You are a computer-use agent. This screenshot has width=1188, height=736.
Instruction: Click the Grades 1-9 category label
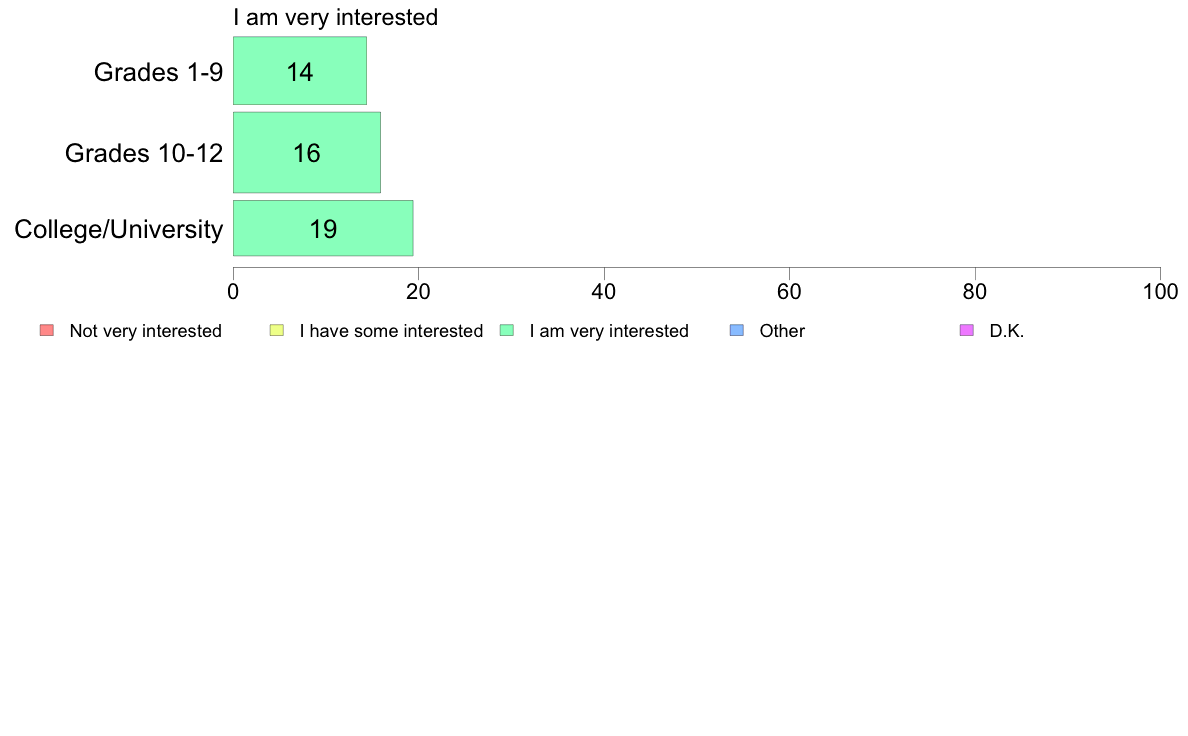coord(158,72)
